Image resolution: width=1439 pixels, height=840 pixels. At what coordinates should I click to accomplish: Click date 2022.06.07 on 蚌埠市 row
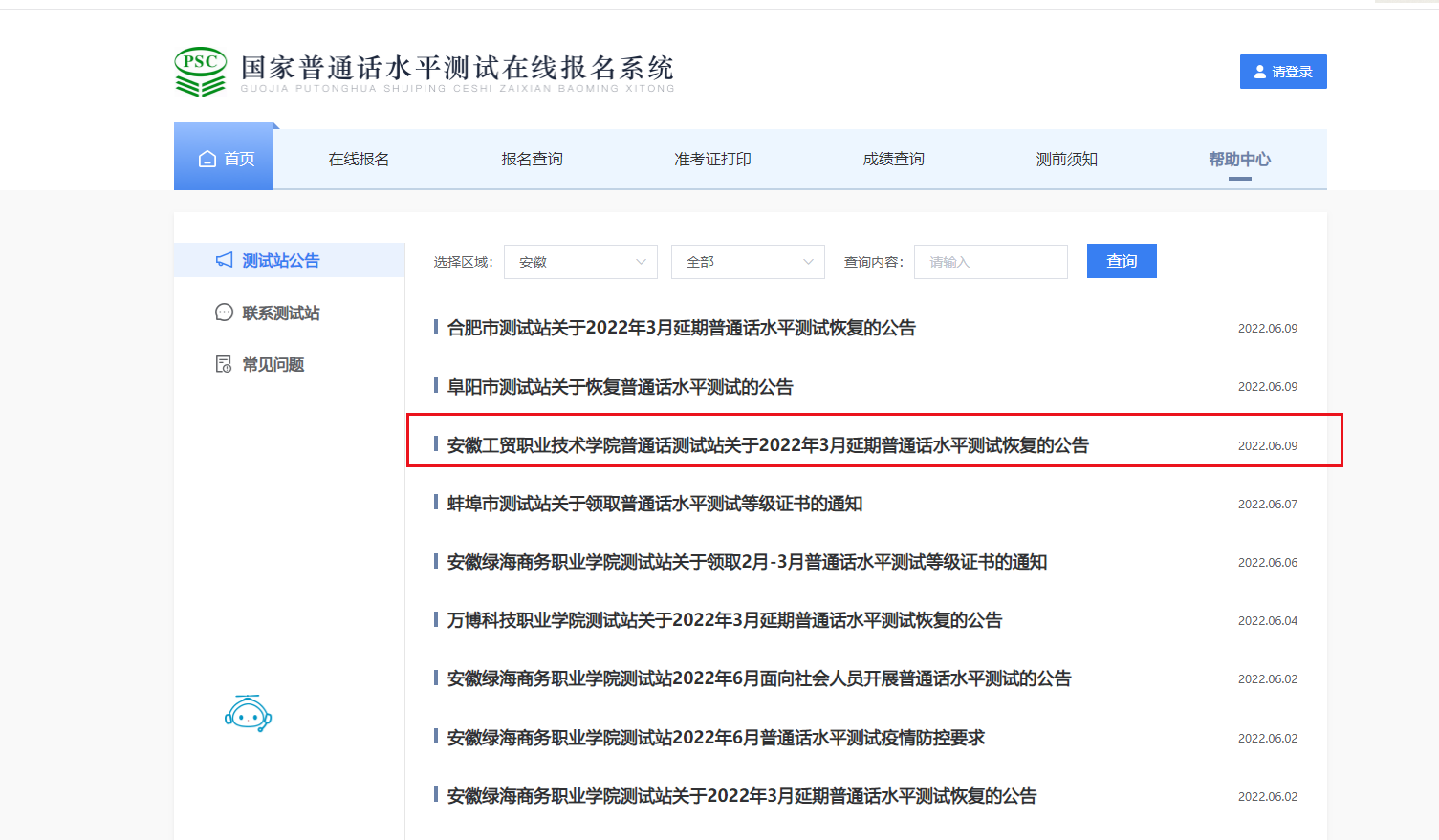pos(1268,504)
